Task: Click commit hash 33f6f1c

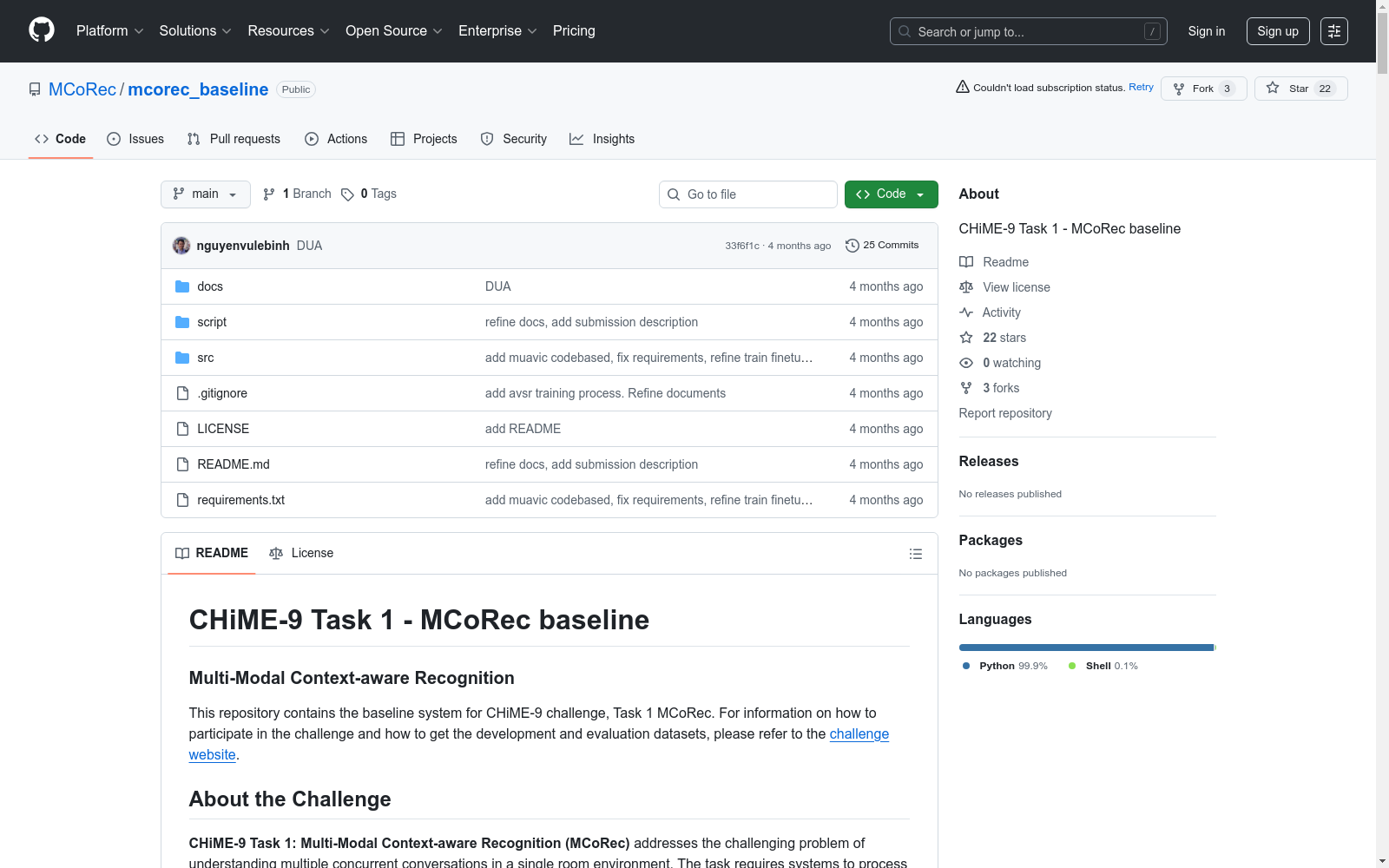Action: pyautogui.click(x=742, y=246)
